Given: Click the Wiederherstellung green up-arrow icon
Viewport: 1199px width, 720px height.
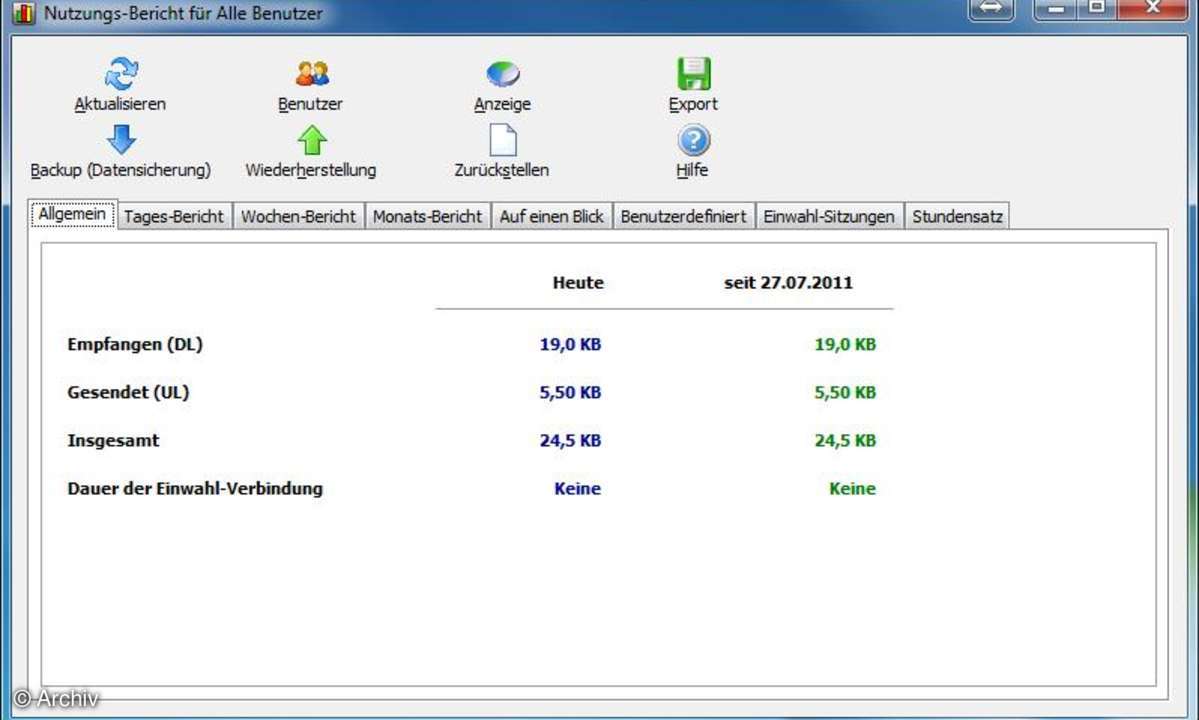Looking at the screenshot, I should pyautogui.click(x=312, y=140).
